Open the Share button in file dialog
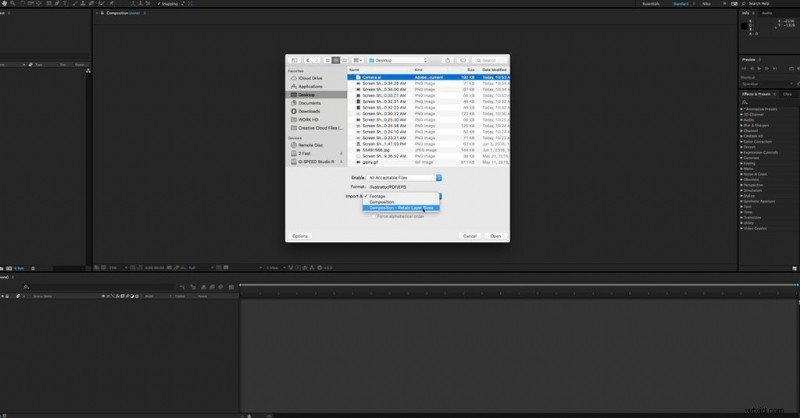 (x=447, y=60)
